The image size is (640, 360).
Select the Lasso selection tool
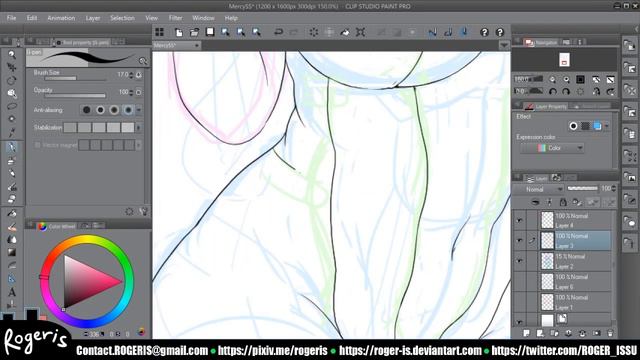click(12, 106)
